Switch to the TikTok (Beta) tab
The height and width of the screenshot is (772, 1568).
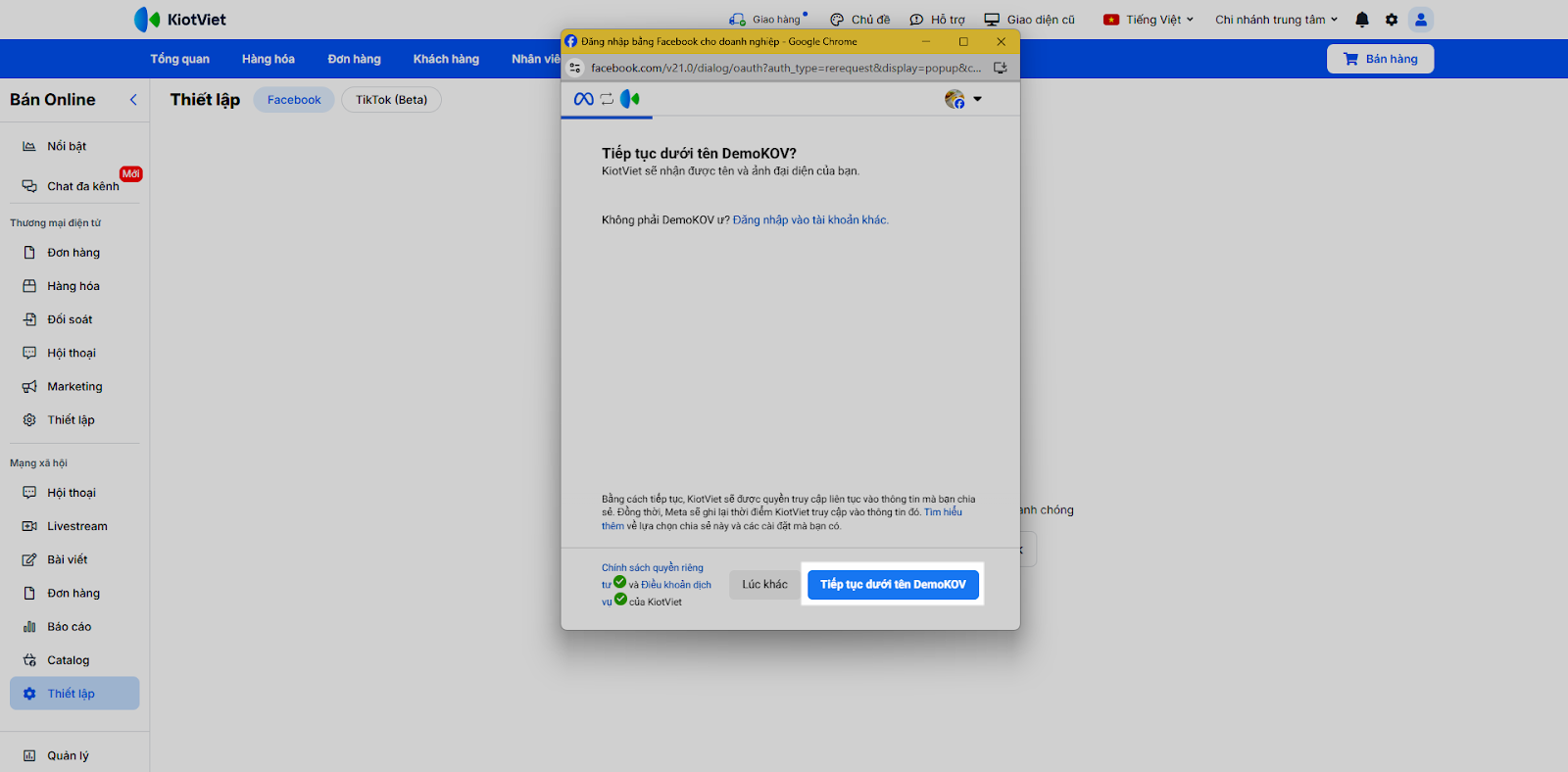[391, 100]
